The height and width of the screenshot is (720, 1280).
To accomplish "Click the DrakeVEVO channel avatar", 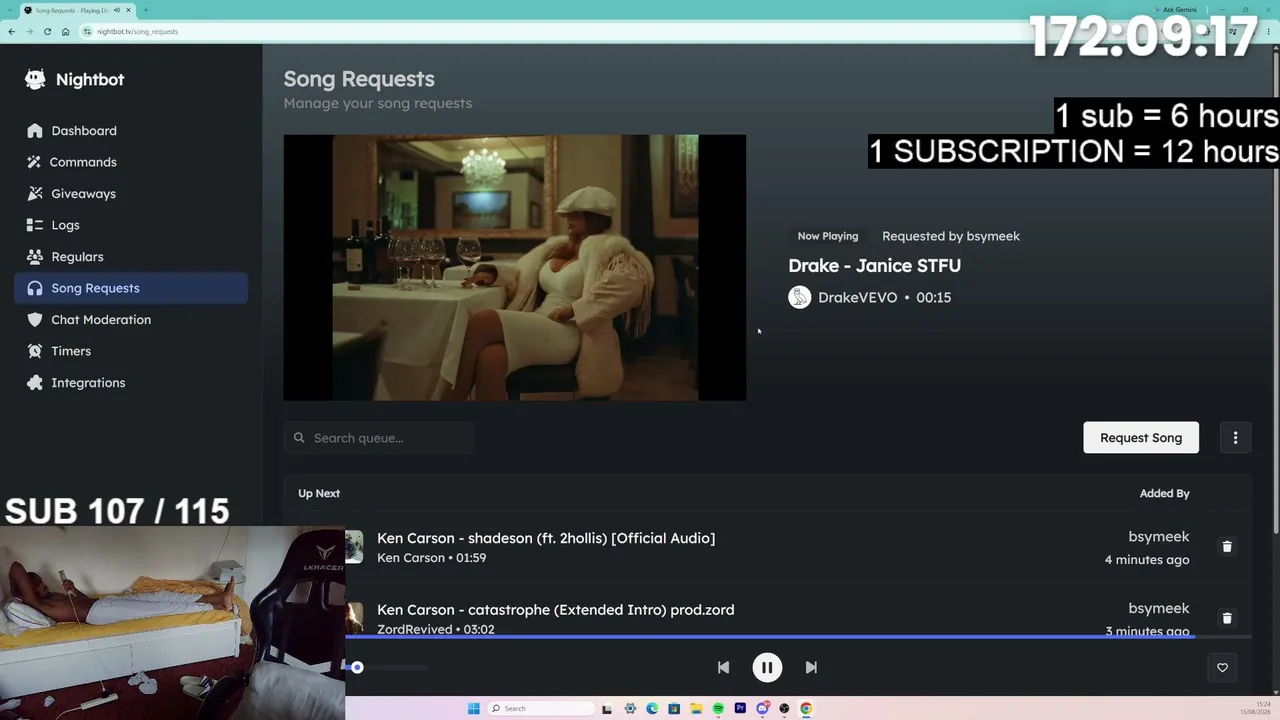I will click(x=799, y=297).
